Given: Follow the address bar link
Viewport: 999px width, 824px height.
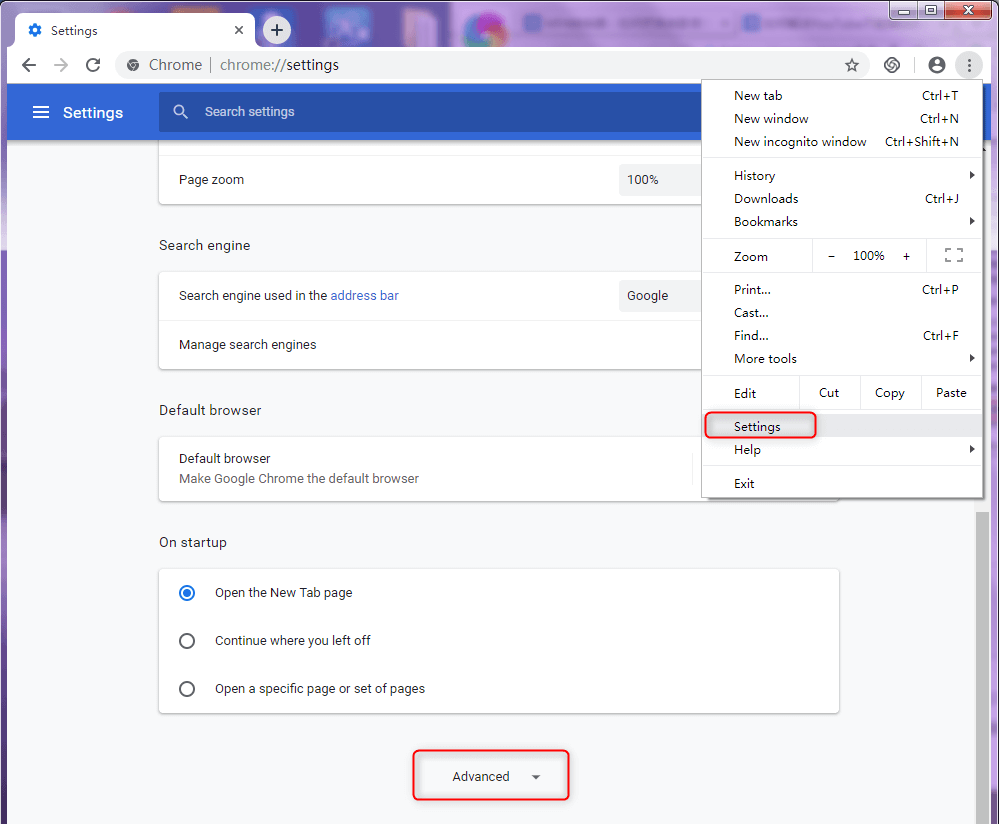Looking at the screenshot, I should pos(364,296).
